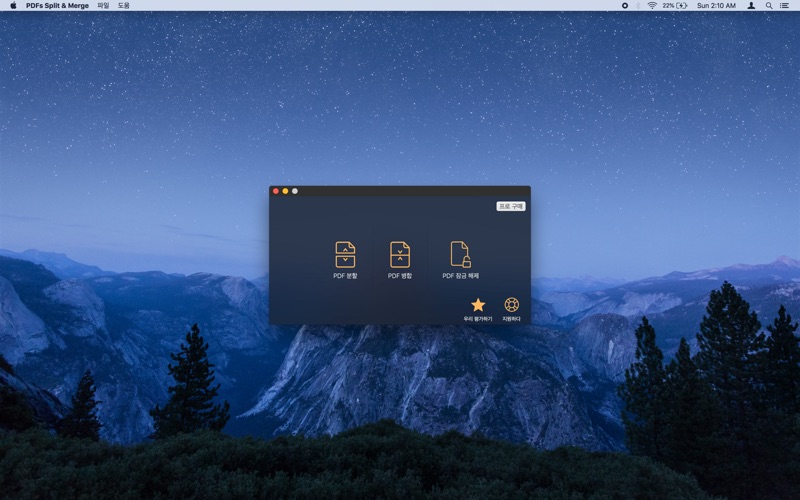Open the Apple menu
Screen dimensions: 800x500
click(13, 6)
